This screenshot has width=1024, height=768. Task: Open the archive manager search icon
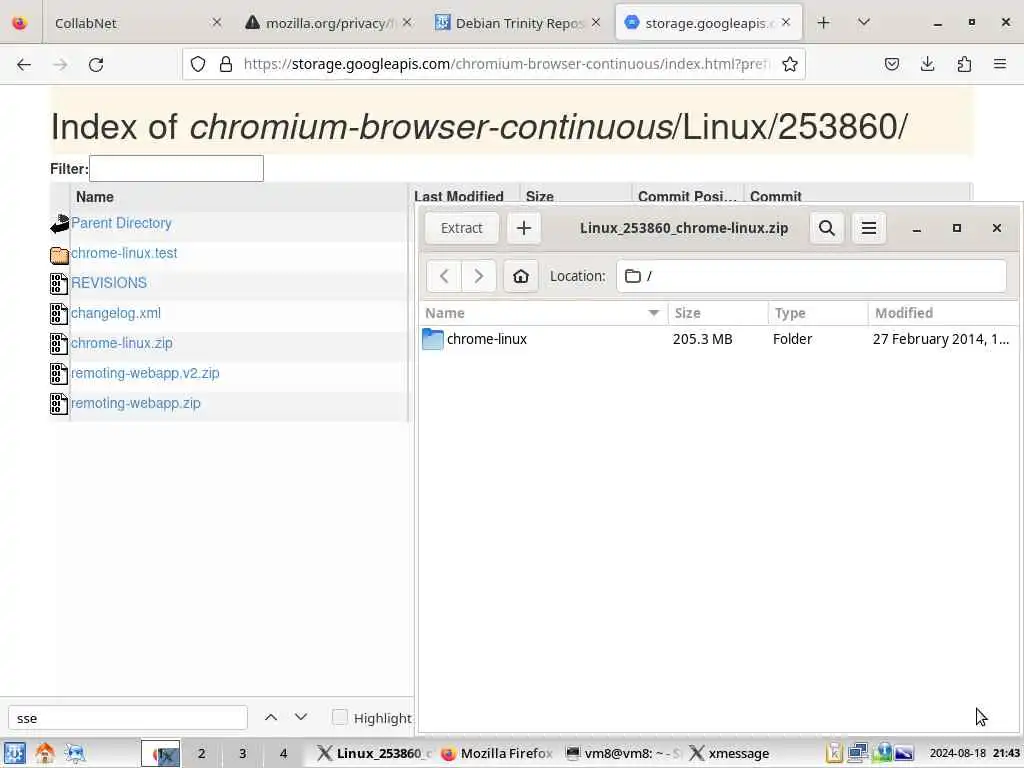coord(827,228)
